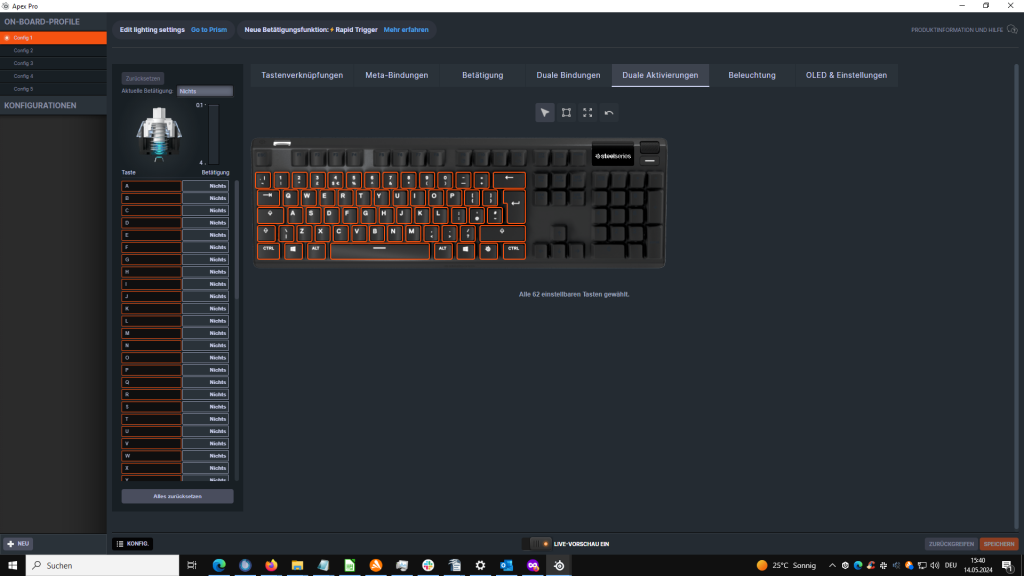Select the right Shift key on keyboard
Screen dimensions: 1024x576
502,232
